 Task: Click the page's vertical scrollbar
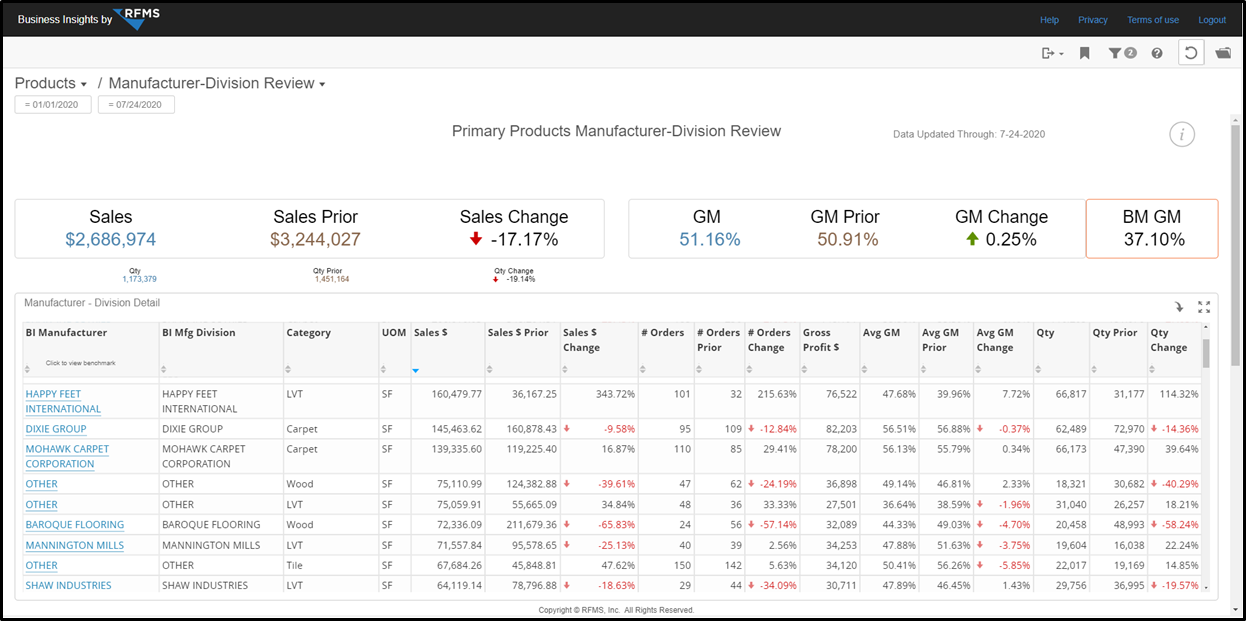point(1235,245)
